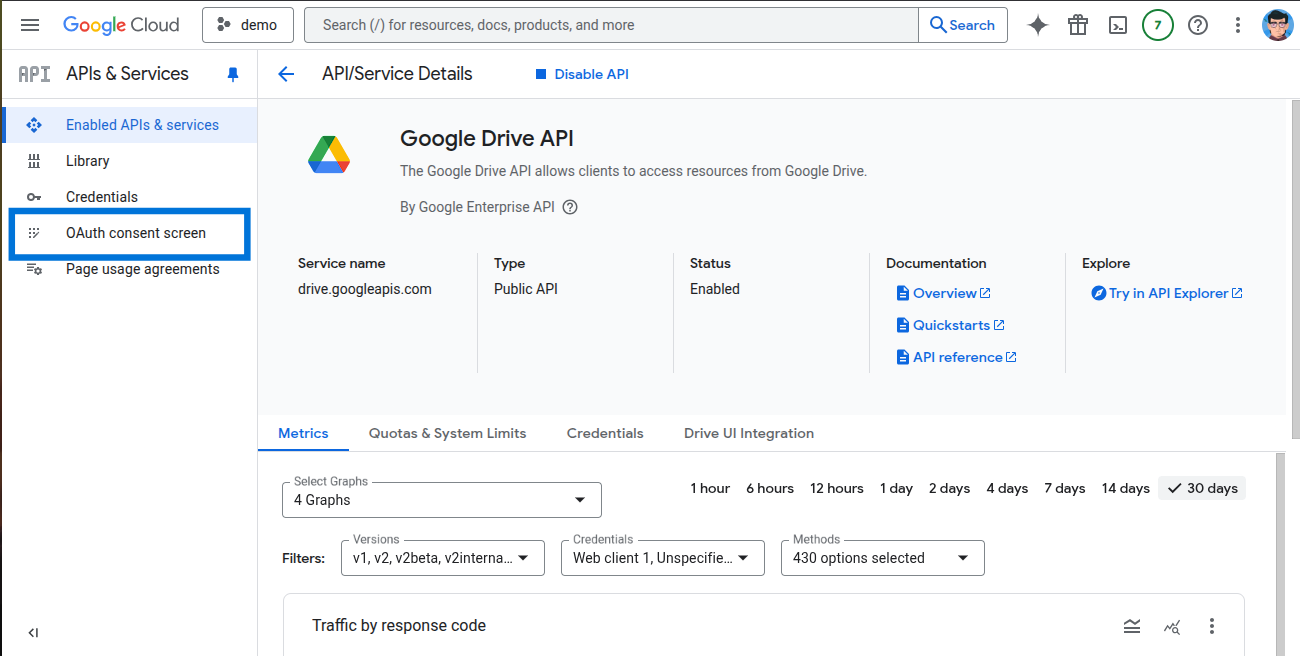Open the Select Graphs dropdown
1300x656 pixels.
pos(442,500)
